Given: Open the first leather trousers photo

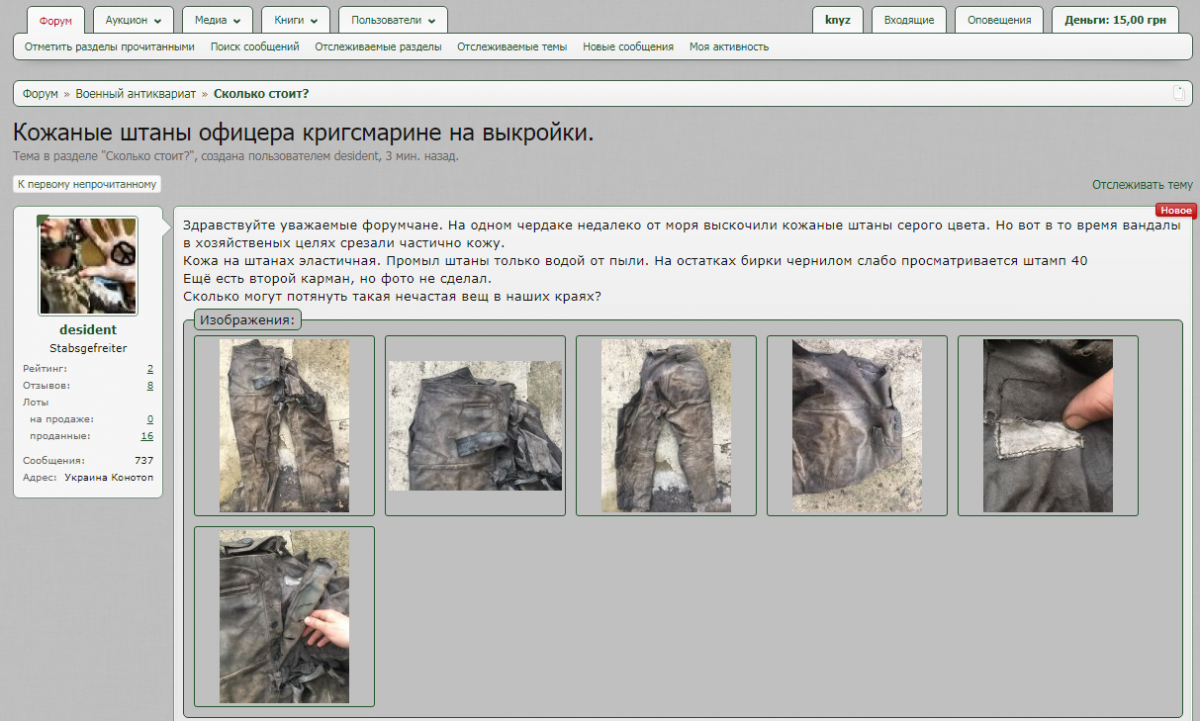Looking at the screenshot, I should [284, 425].
